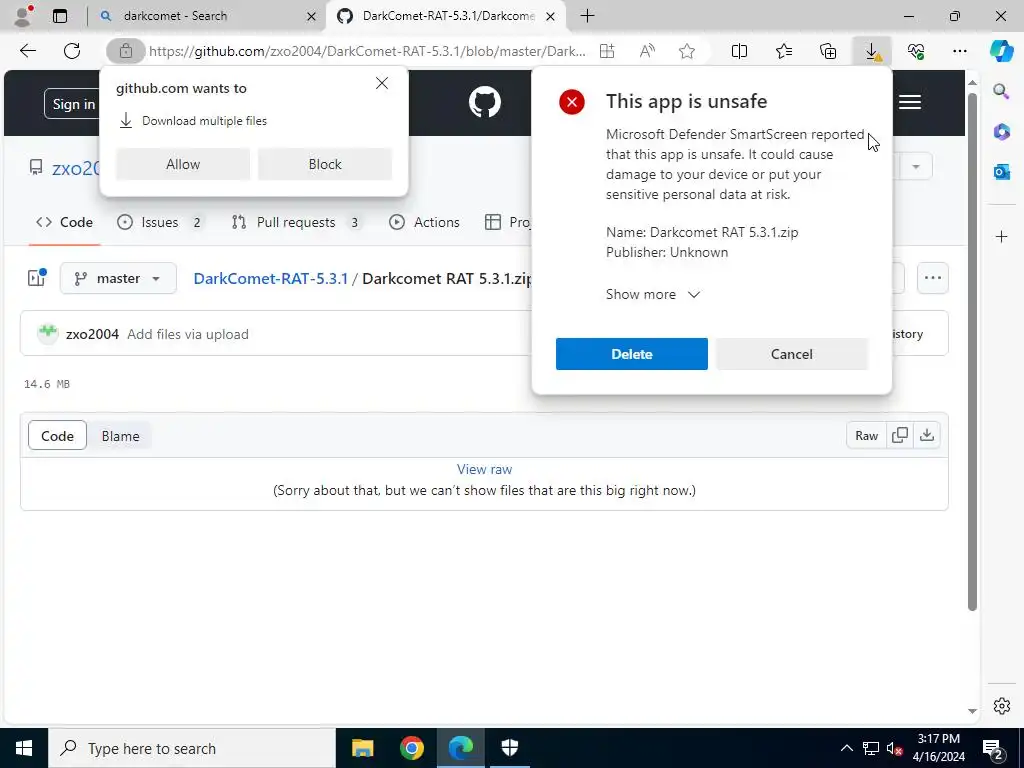Screen dimensions: 1024x768
Task: Expand Show more in SmartScreen dialog
Action: (652, 295)
